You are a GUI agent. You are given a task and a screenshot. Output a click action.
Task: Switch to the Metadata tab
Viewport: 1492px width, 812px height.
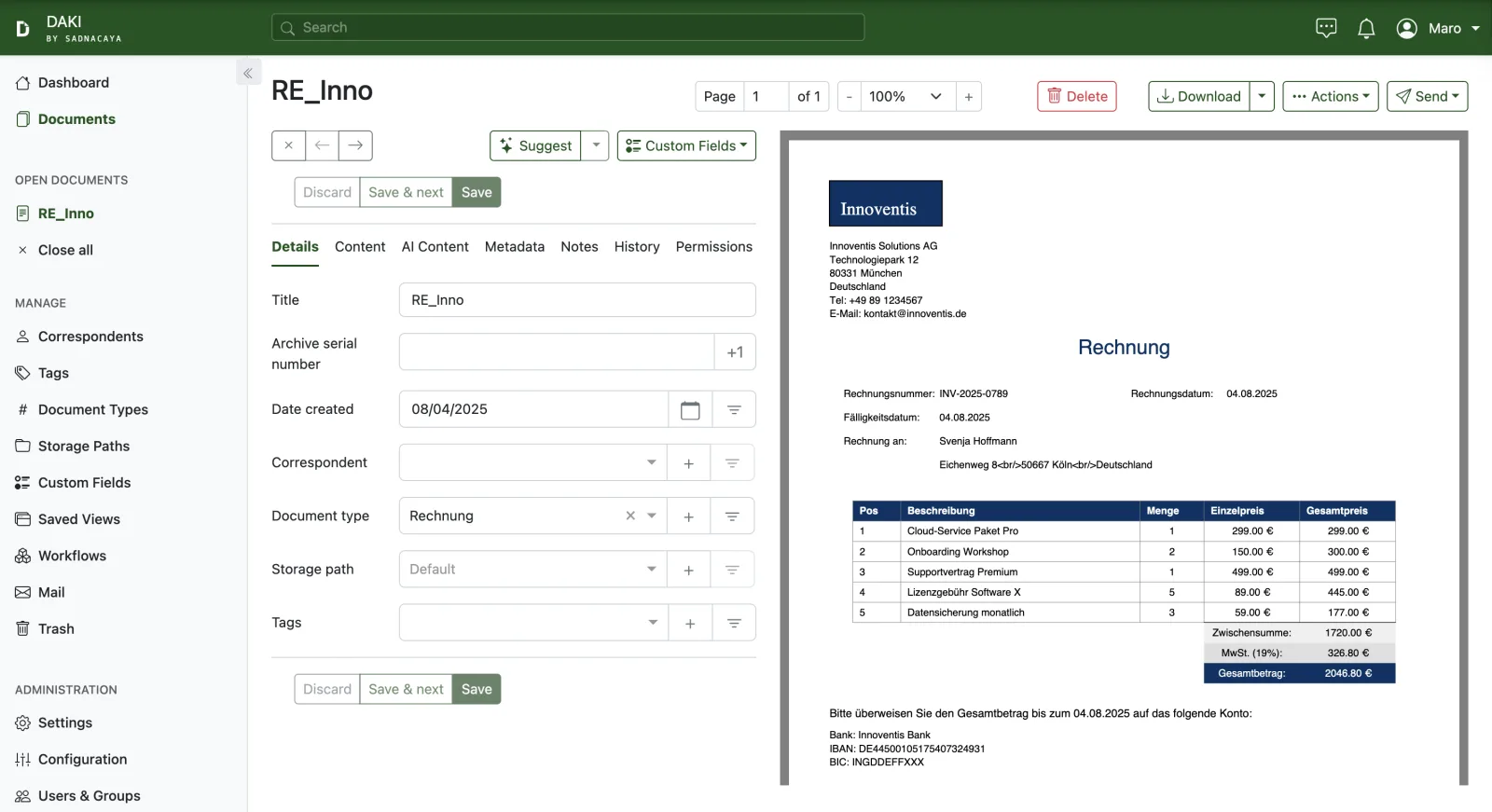coord(515,246)
